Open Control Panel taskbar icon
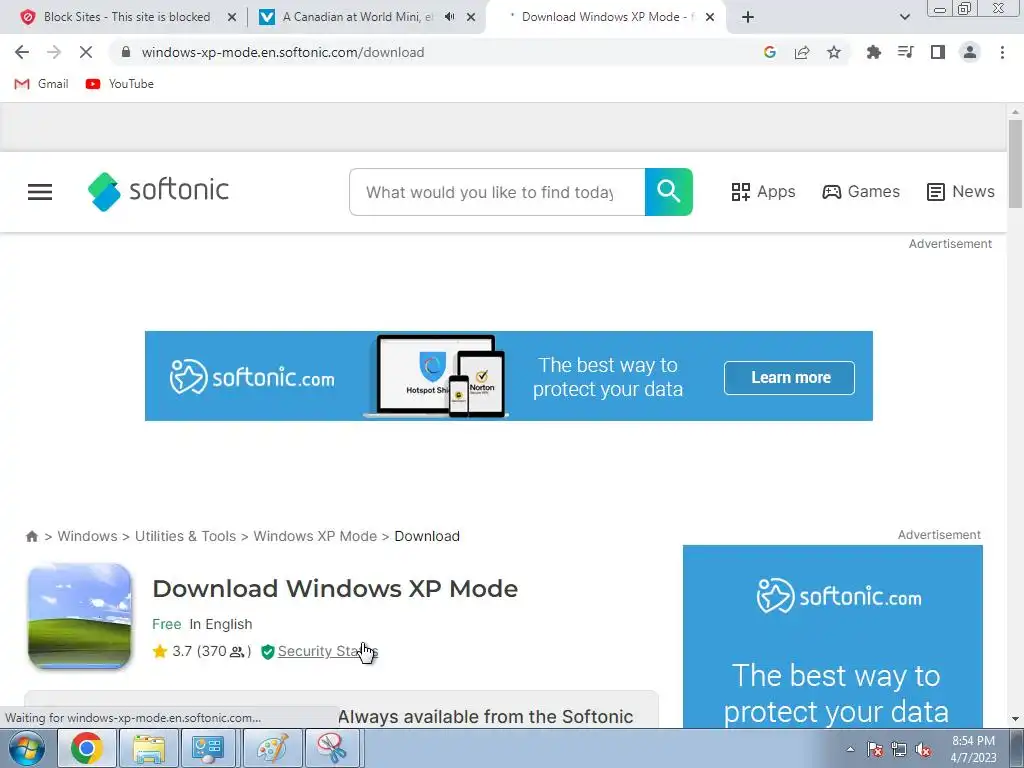Image resolution: width=1024 pixels, height=768 pixels. (x=210, y=748)
